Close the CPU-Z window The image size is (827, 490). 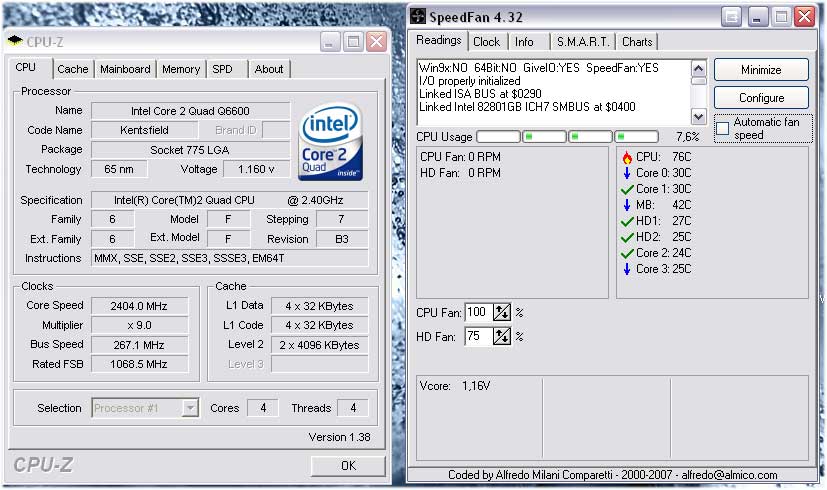377,41
